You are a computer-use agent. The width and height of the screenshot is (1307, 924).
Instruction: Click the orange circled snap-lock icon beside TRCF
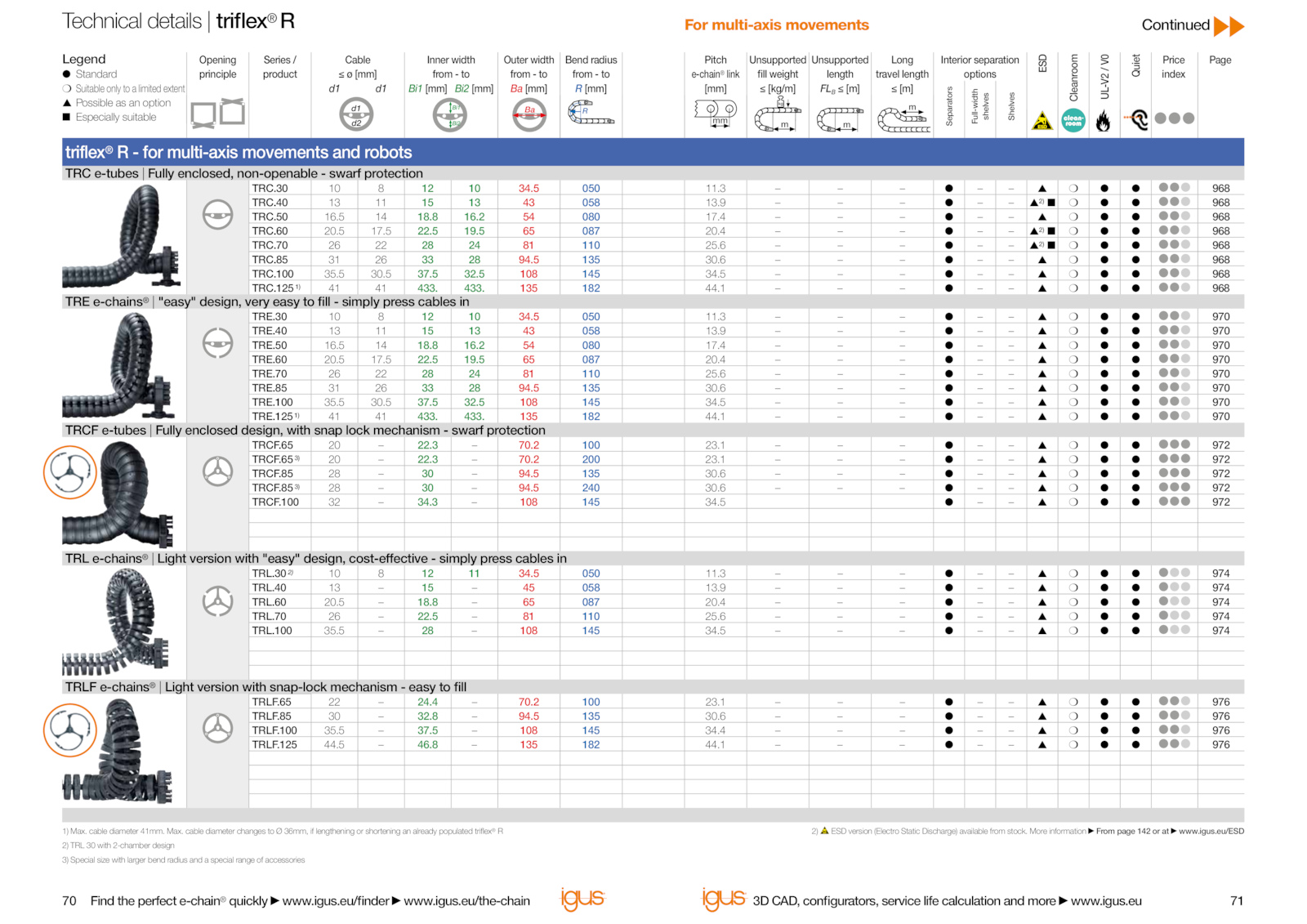tap(70, 472)
